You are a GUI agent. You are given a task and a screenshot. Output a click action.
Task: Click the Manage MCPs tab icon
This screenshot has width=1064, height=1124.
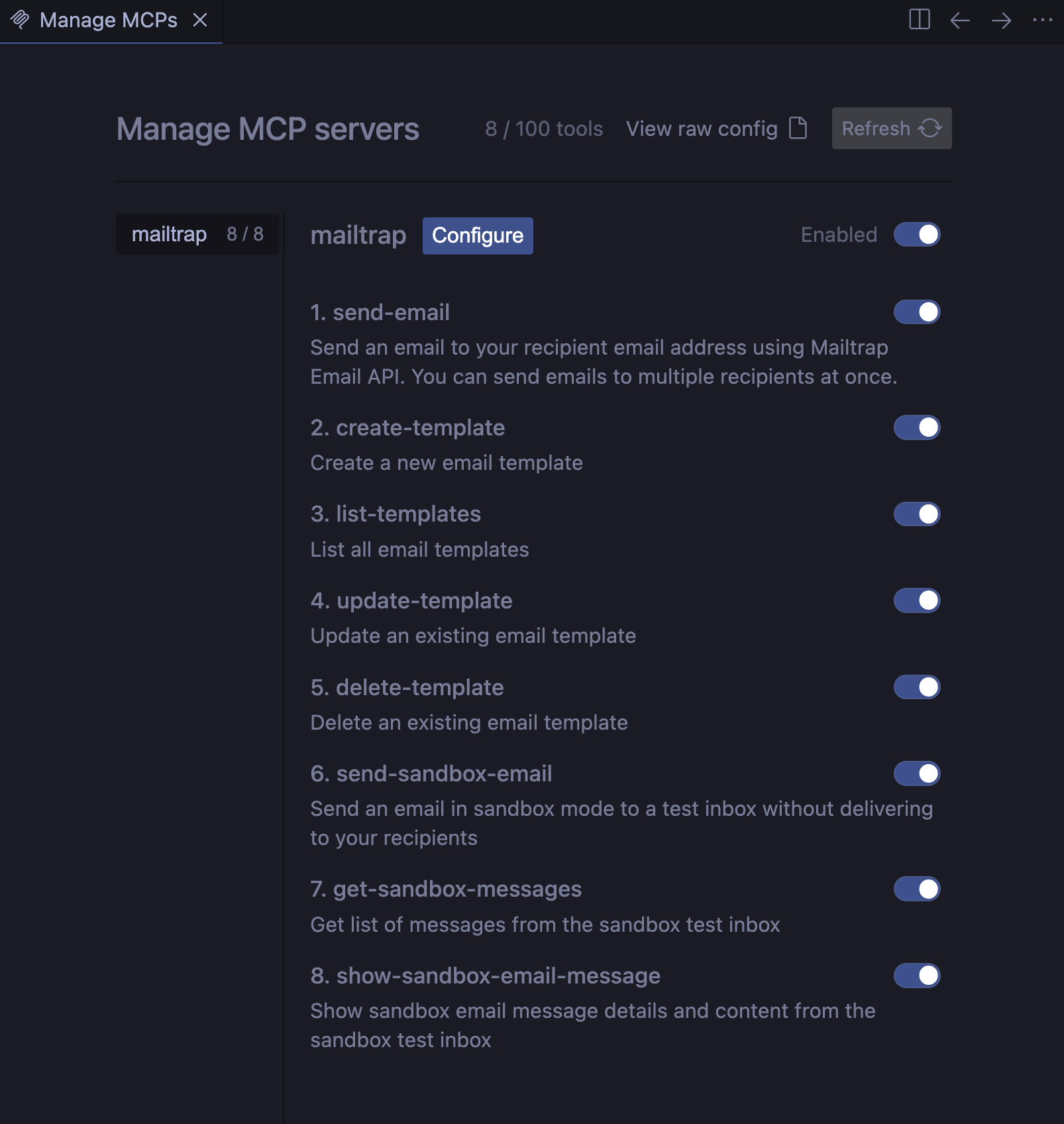point(20,20)
